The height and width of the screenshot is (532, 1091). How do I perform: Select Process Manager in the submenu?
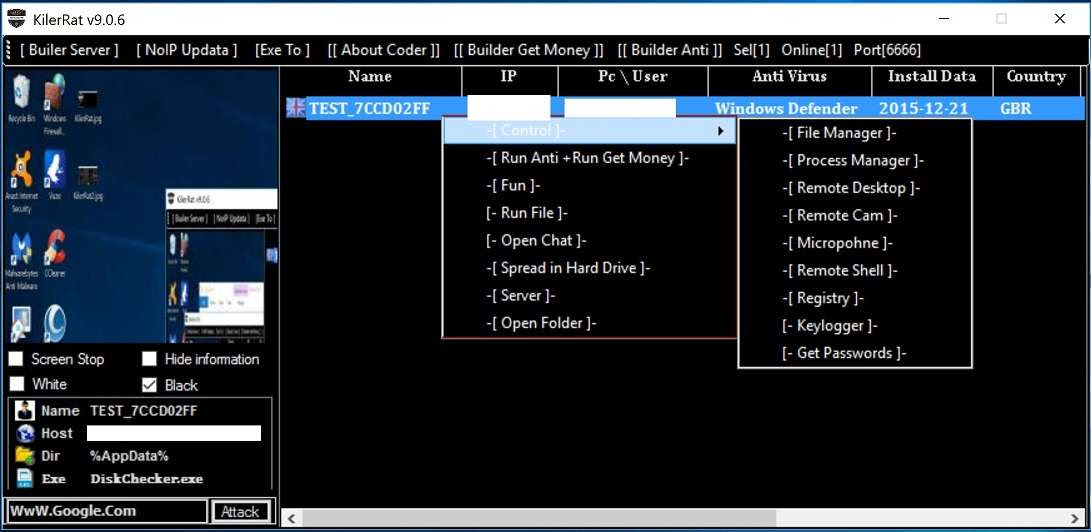click(853, 161)
